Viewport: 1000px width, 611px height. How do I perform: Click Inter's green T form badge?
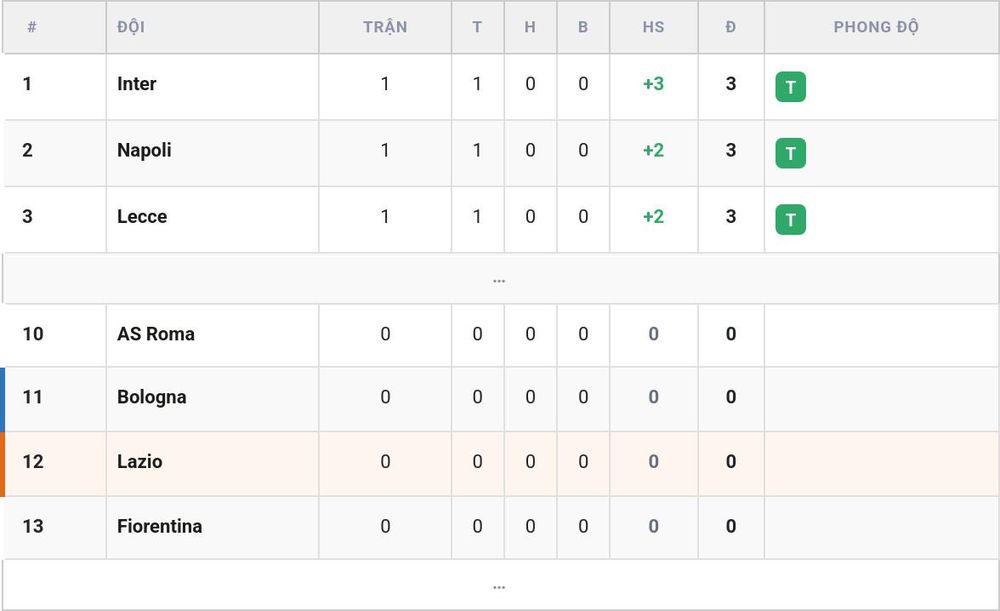click(x=790, y=87)
